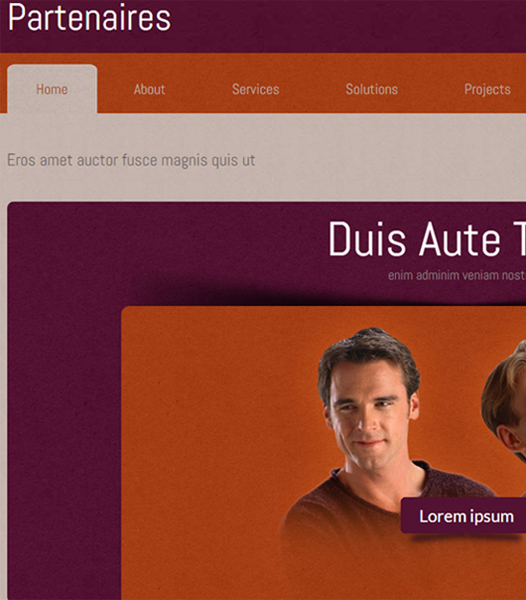This screenshot has width=526, height=600.
Task: Click the Eros amet auctor tagline
Action: pyautogui.click(x=131, y=160)
